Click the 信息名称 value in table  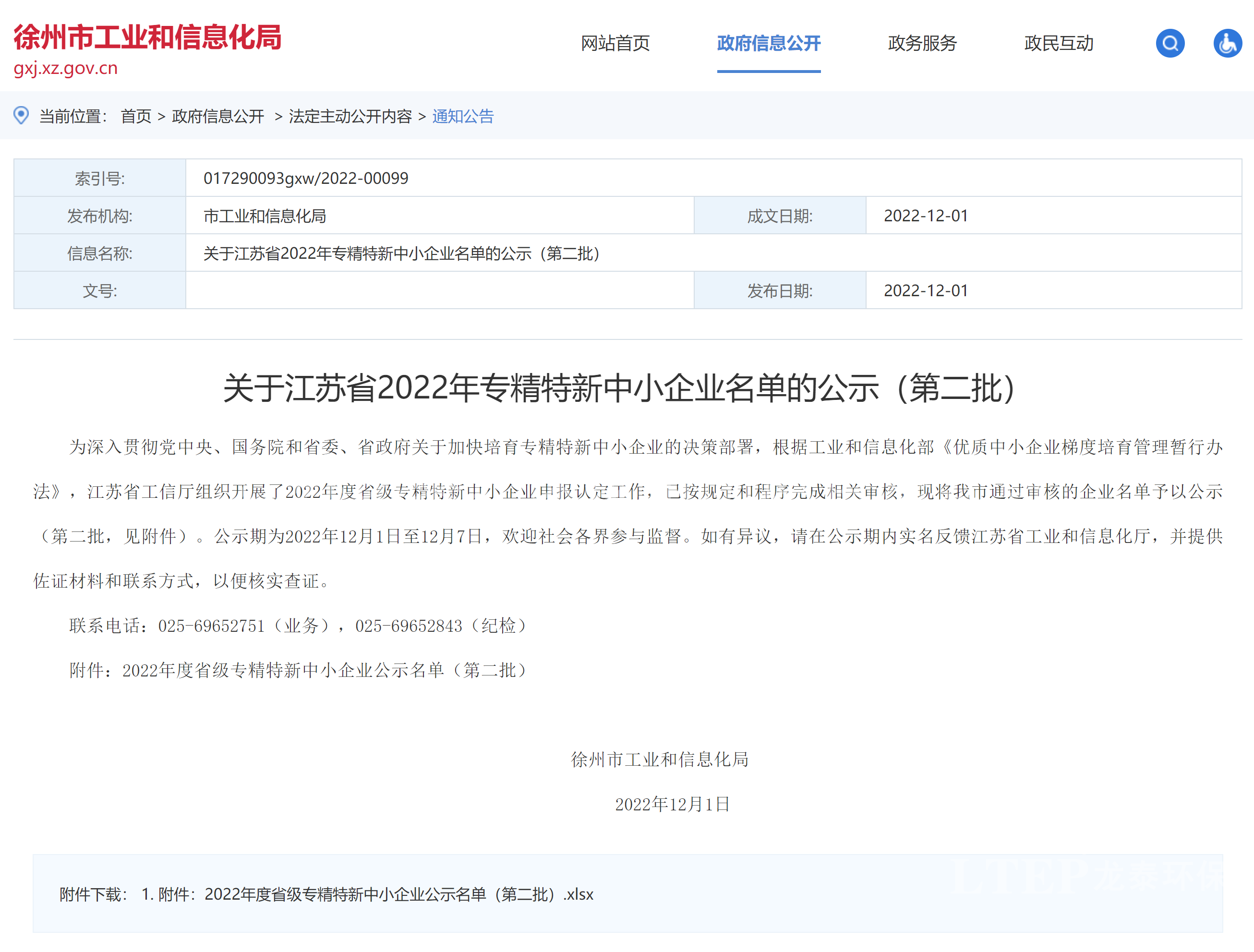point(401,253)
